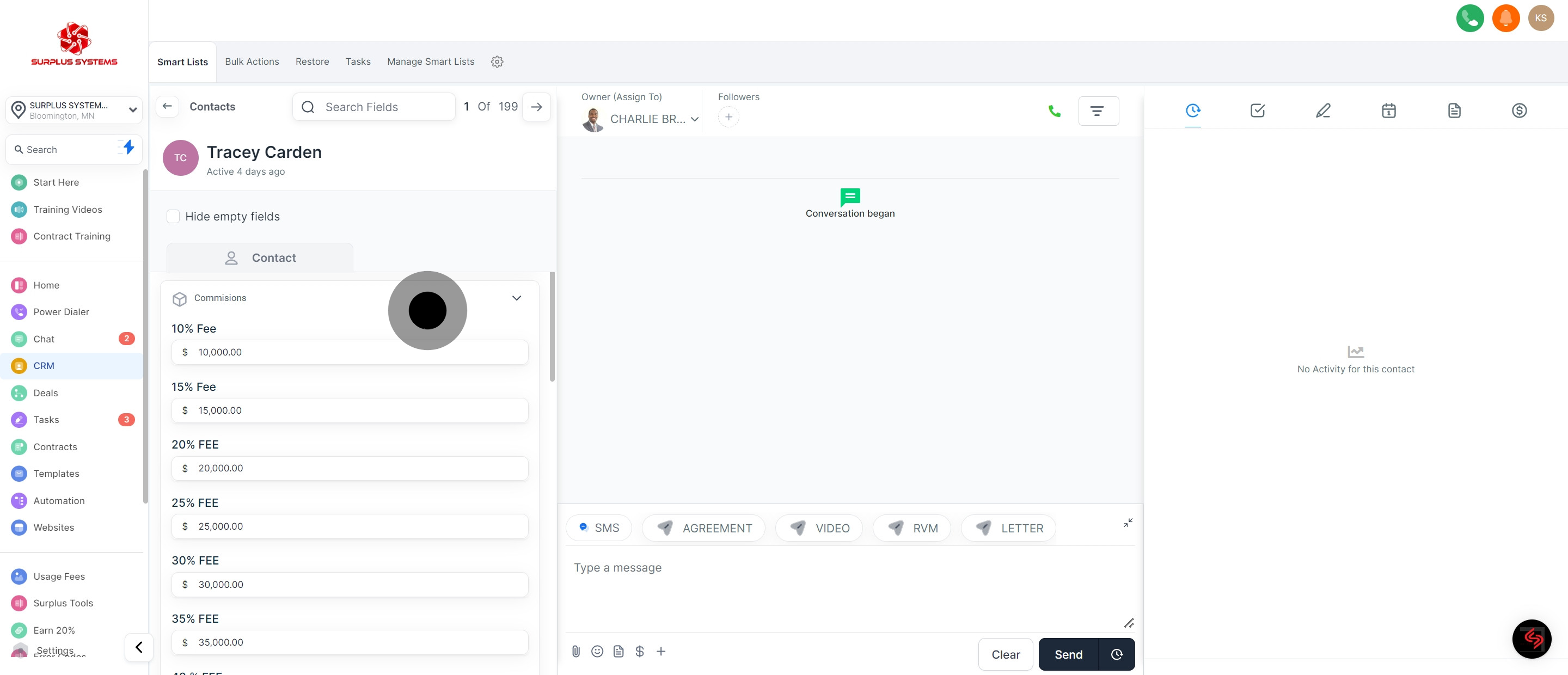Click the green phone call icon
Image resolution: width=1568 pixels, height=675 pixels.
[1054, 111]
